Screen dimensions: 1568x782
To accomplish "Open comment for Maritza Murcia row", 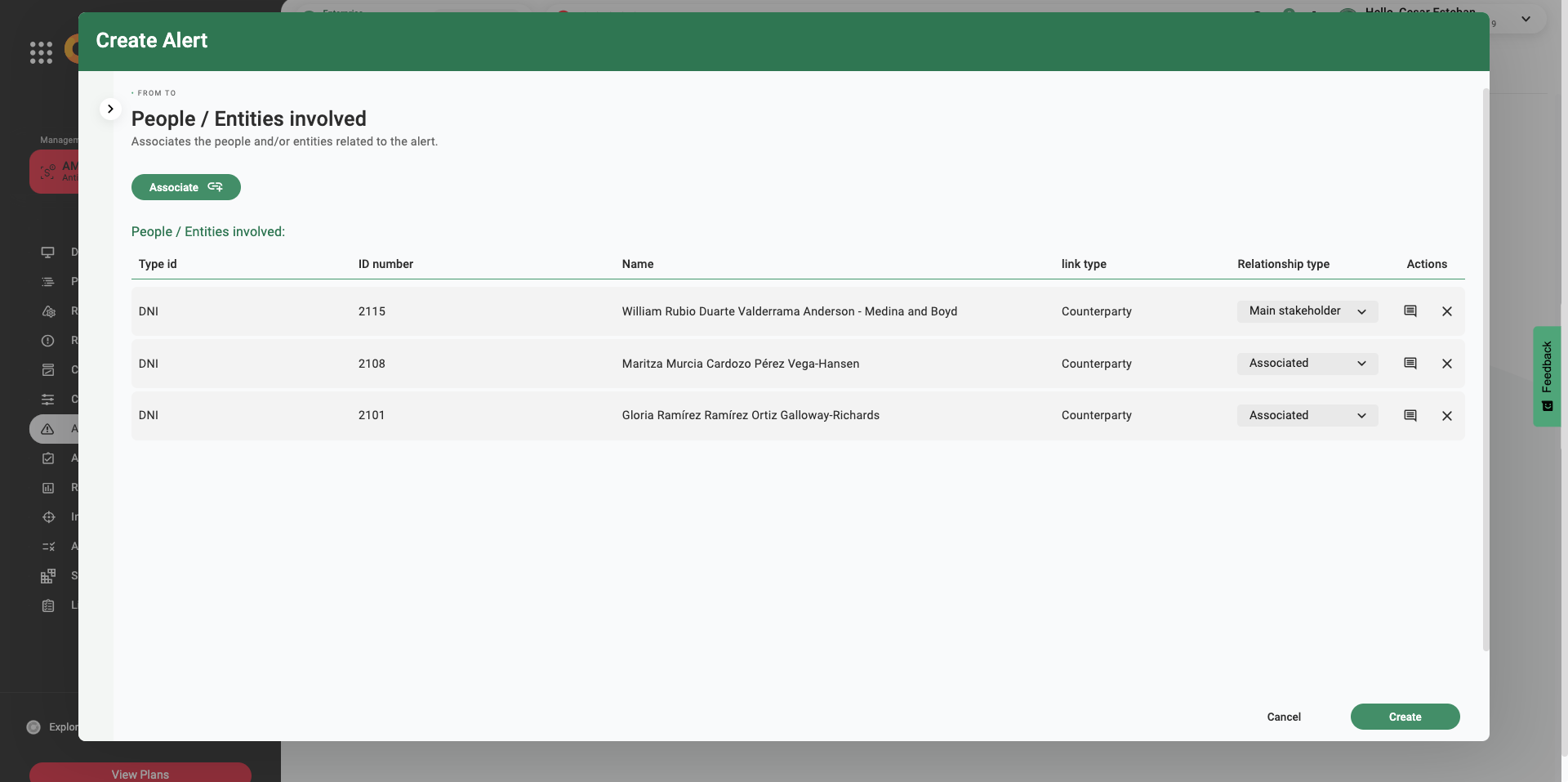I will (1410, 364).
